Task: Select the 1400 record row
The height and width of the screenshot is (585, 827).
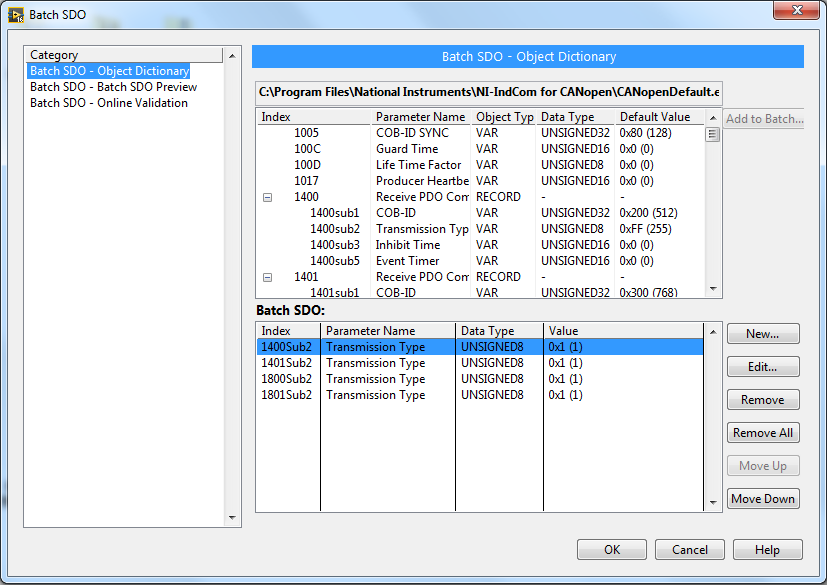Action: pos(480,197)
